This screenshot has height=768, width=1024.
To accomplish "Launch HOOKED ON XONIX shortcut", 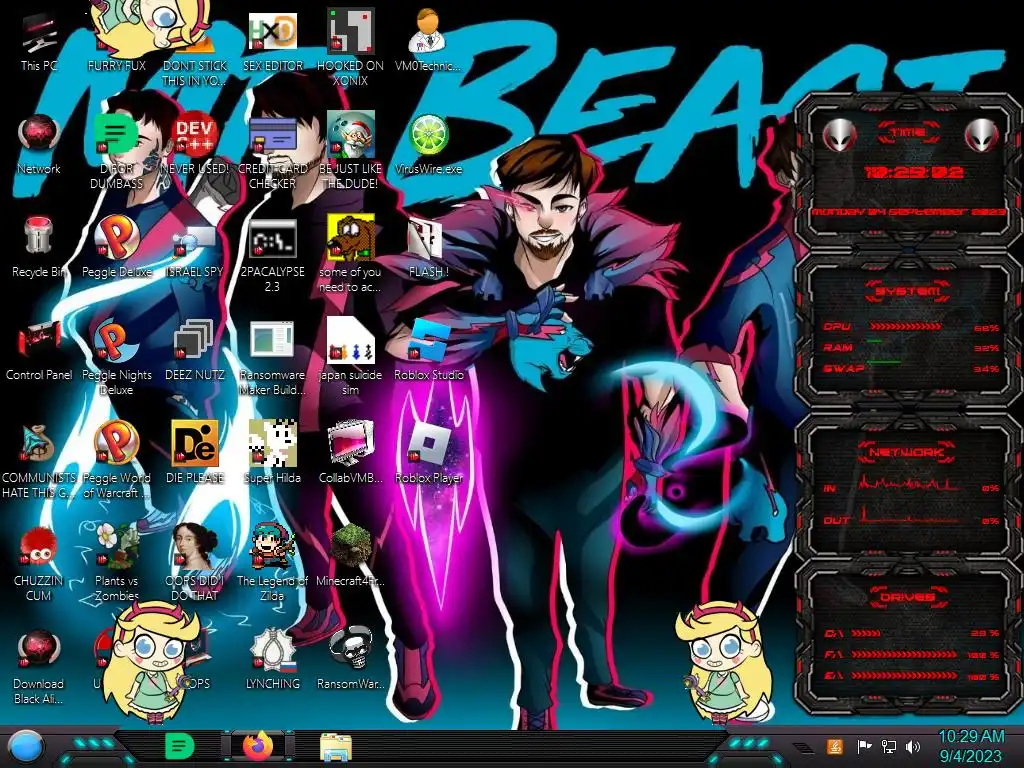I will [x=351, y=49].
